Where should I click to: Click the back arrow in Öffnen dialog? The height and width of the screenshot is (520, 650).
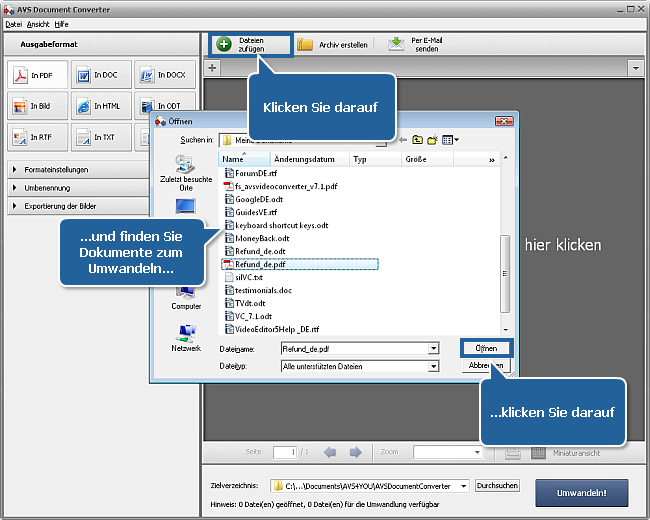tap(403, 140)
